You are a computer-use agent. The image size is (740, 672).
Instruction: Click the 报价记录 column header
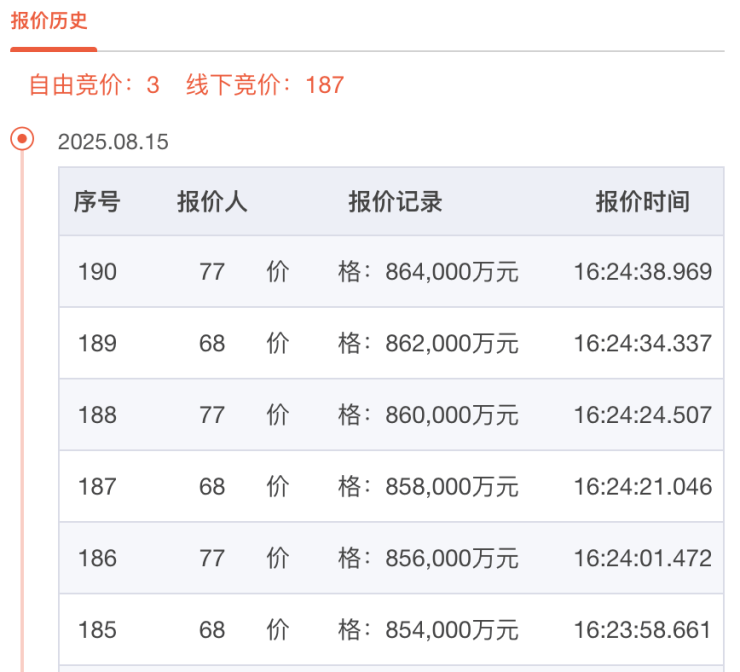pos(395,202)
